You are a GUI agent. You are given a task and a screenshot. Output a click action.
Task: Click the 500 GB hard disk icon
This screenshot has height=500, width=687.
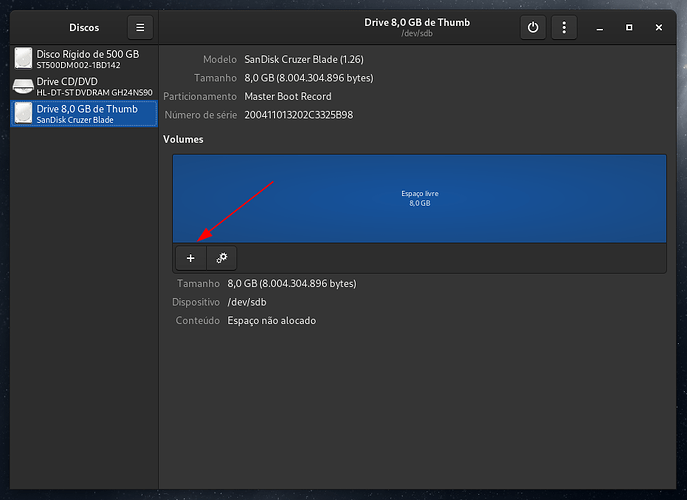point(23,58)
